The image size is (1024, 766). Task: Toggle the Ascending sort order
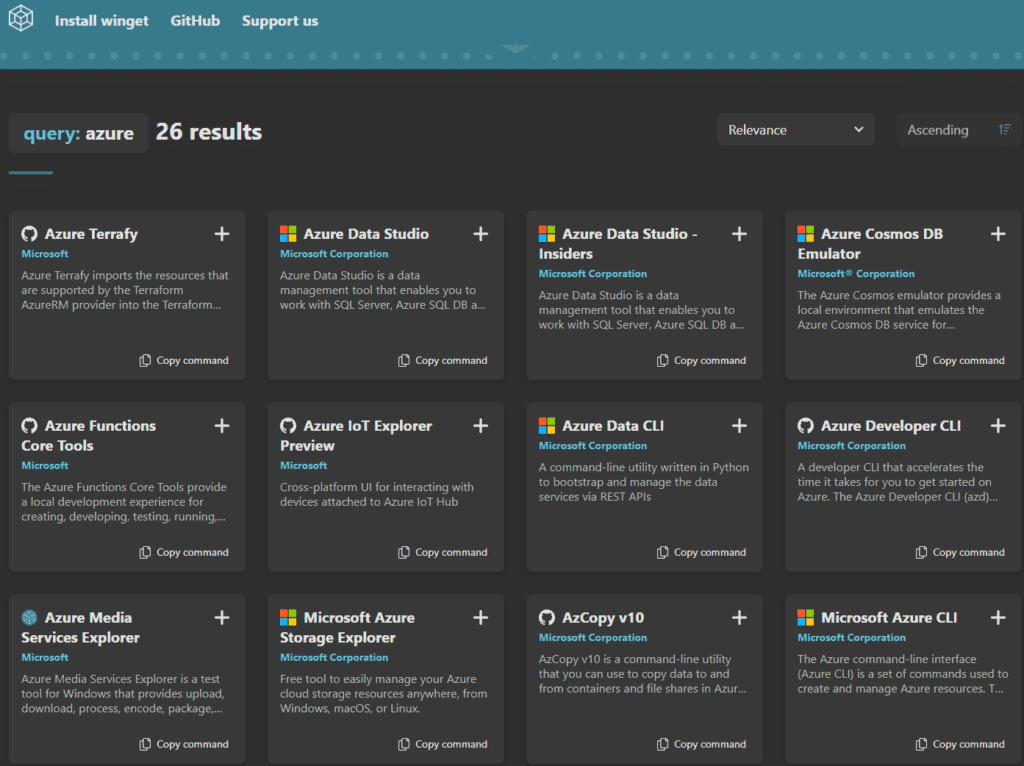pyautogui.click(x=959, y=130)
